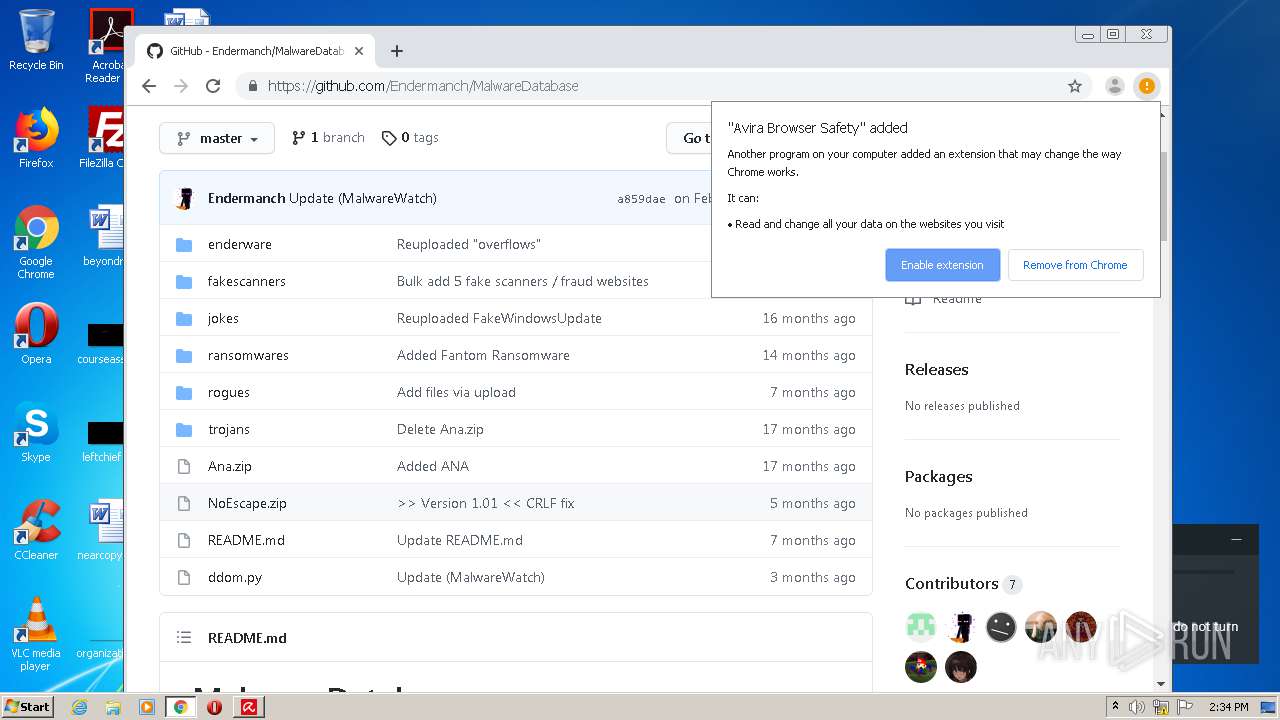Viewport: 1280px width, 720px height.
Task: Click the taskbar clock 2:34 PM
Action: click(x=1228, y=707)
